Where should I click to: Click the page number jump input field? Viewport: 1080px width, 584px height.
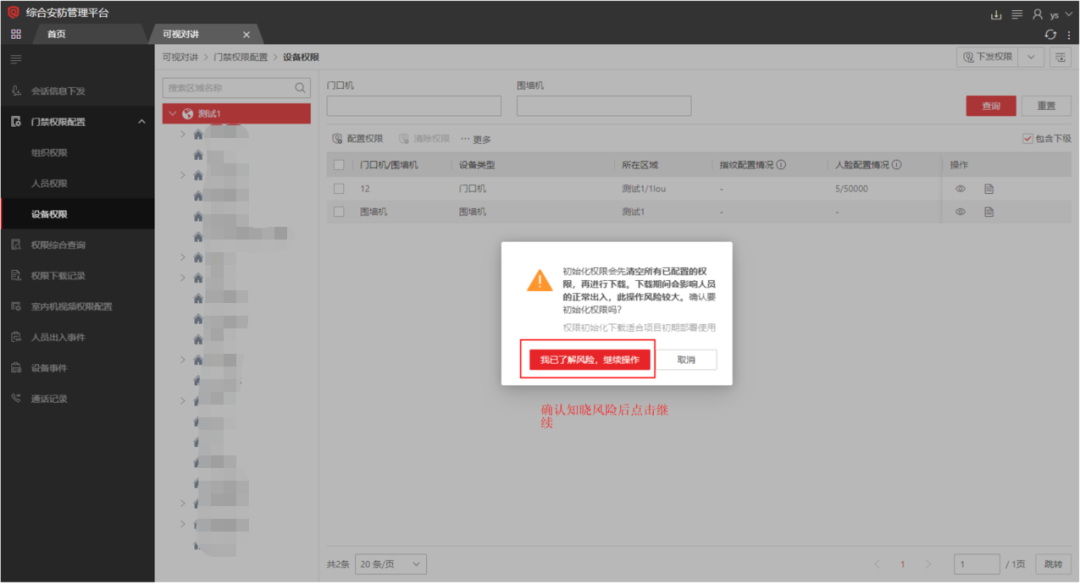click(x=977, y=564)
